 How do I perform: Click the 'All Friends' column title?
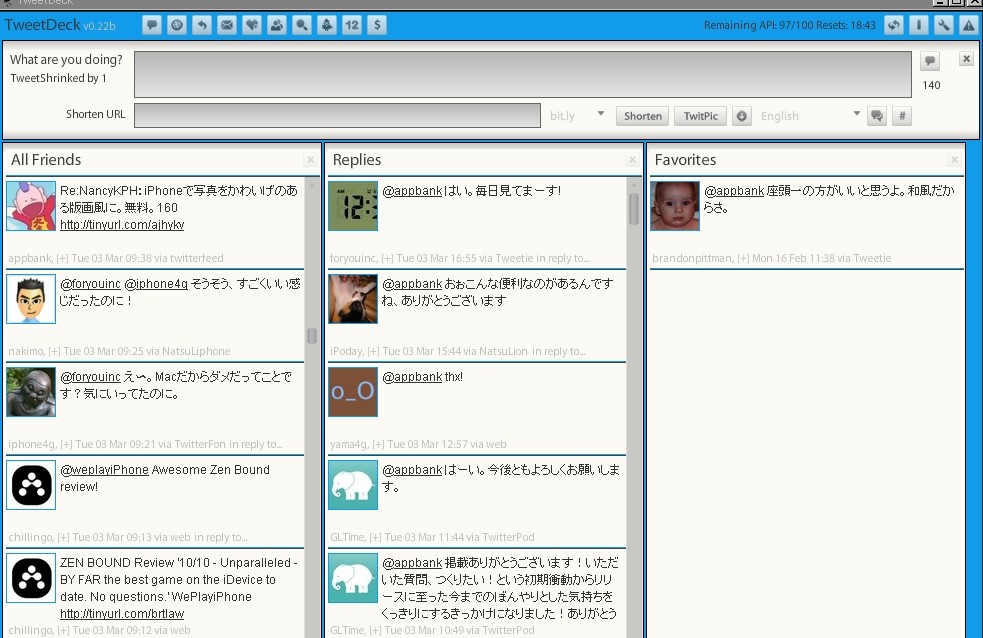46,160
